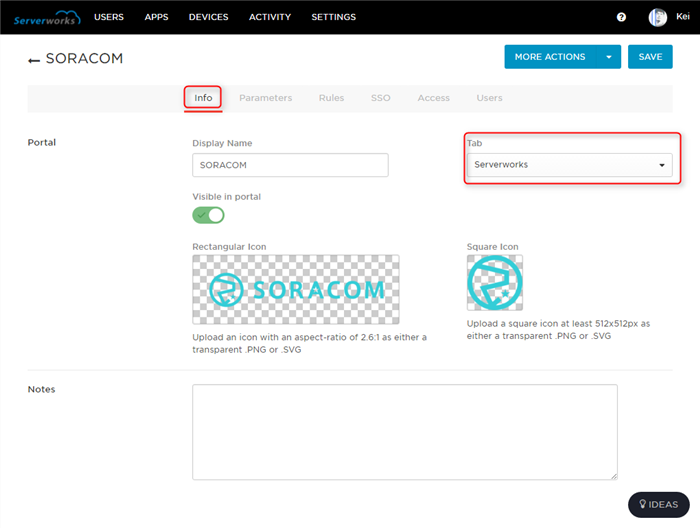The height and width of the screenshot is (528, 700).
Task: Click the Notes section label
Action: pos(42,389)
